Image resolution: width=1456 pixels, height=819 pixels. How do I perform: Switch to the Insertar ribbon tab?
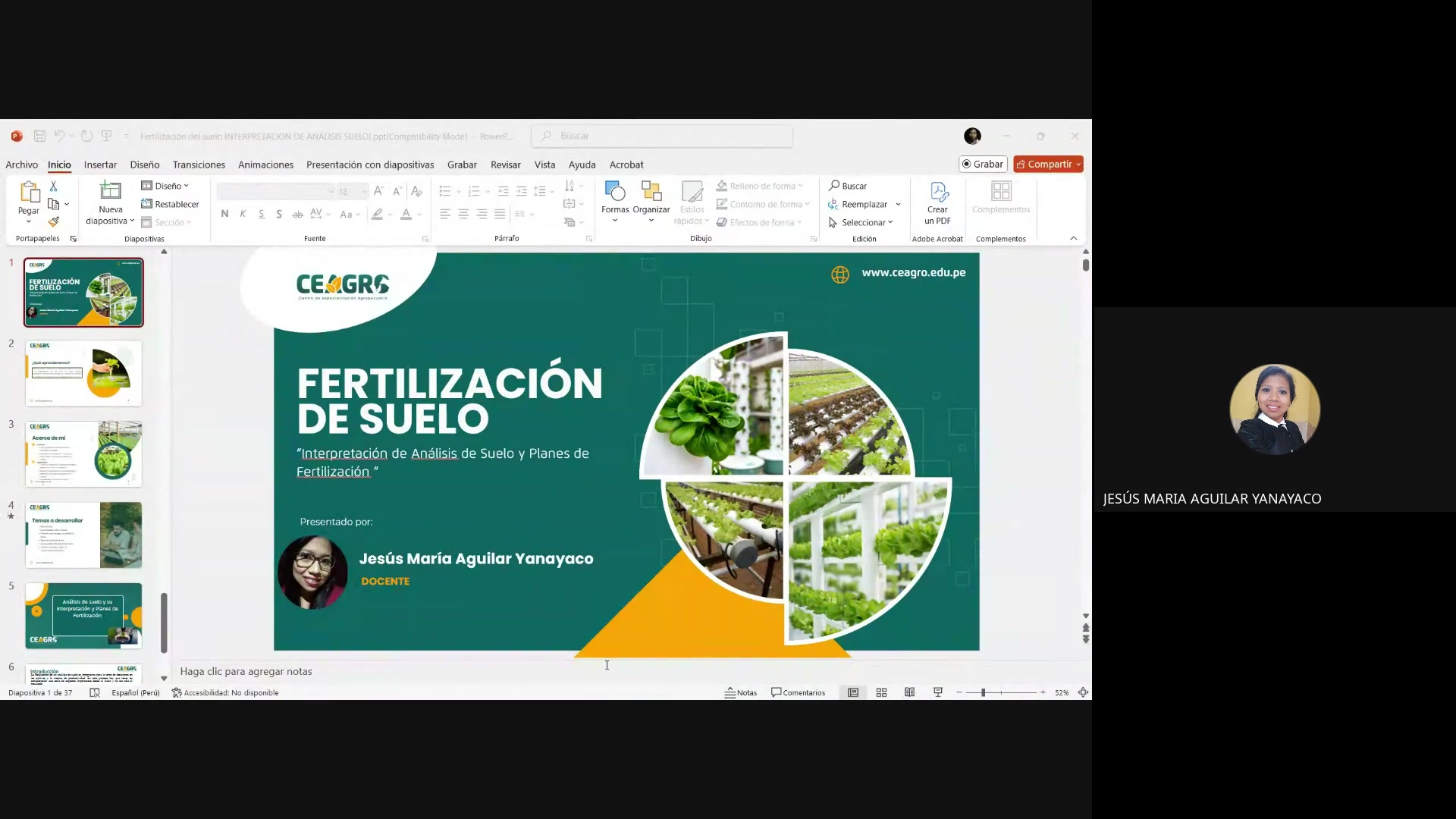[x=100, y=164]
